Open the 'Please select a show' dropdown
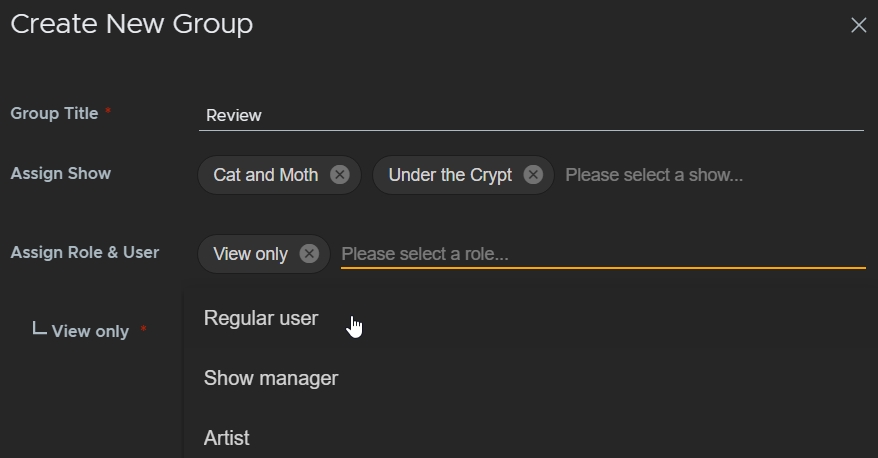The width and height of the screenshot is (878, 458). click(654, 175)
